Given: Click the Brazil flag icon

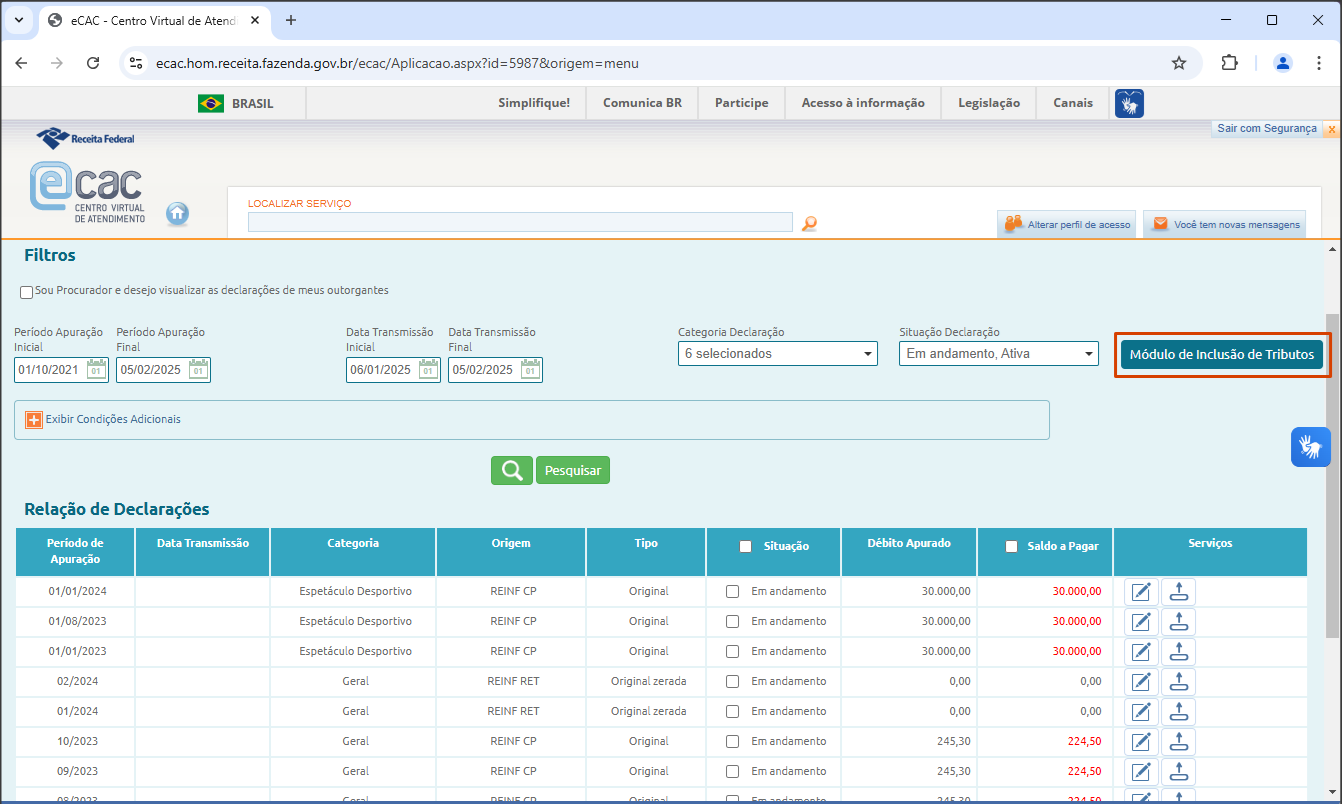Looking at the screenshot, I should click(x=211, y=103).
